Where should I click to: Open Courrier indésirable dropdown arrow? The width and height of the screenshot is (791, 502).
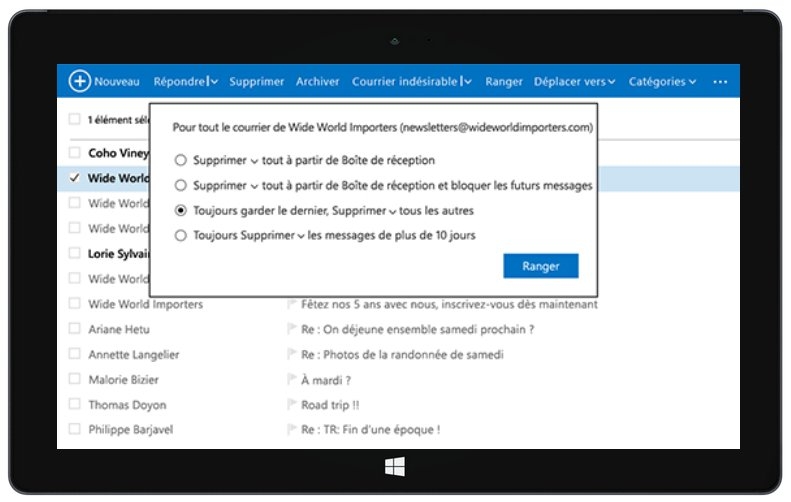pos(468,82)
